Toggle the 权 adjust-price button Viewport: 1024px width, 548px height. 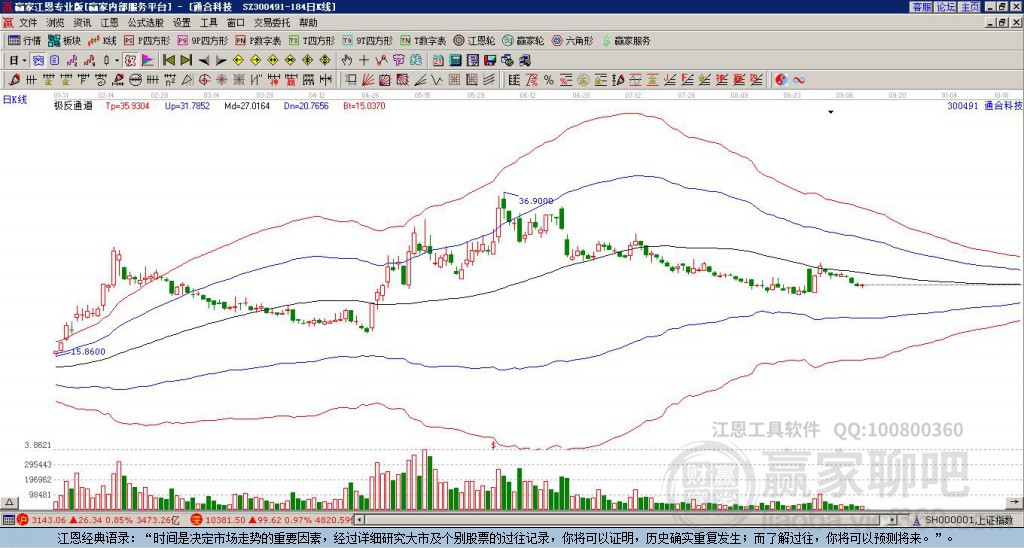coord(130,61)
